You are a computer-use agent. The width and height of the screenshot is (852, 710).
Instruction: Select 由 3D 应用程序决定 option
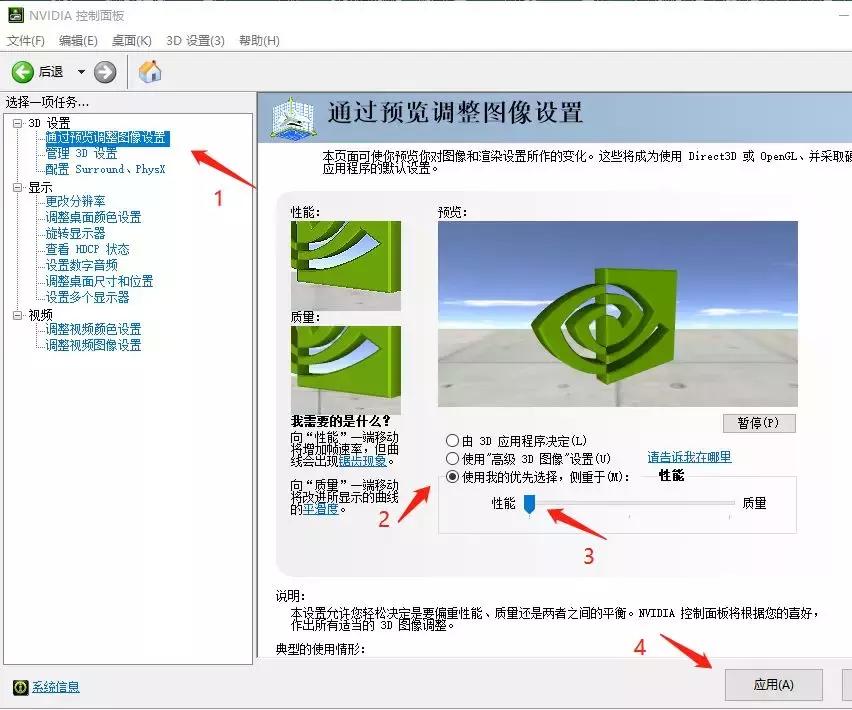pos(453,440)
